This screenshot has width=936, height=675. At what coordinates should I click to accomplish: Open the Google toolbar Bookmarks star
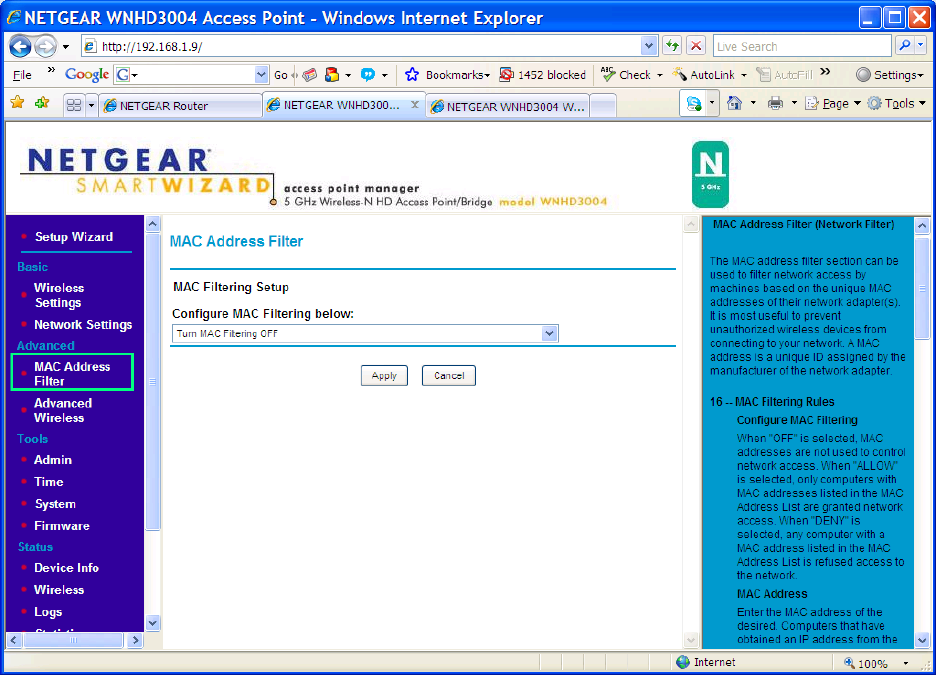[412, 75]
